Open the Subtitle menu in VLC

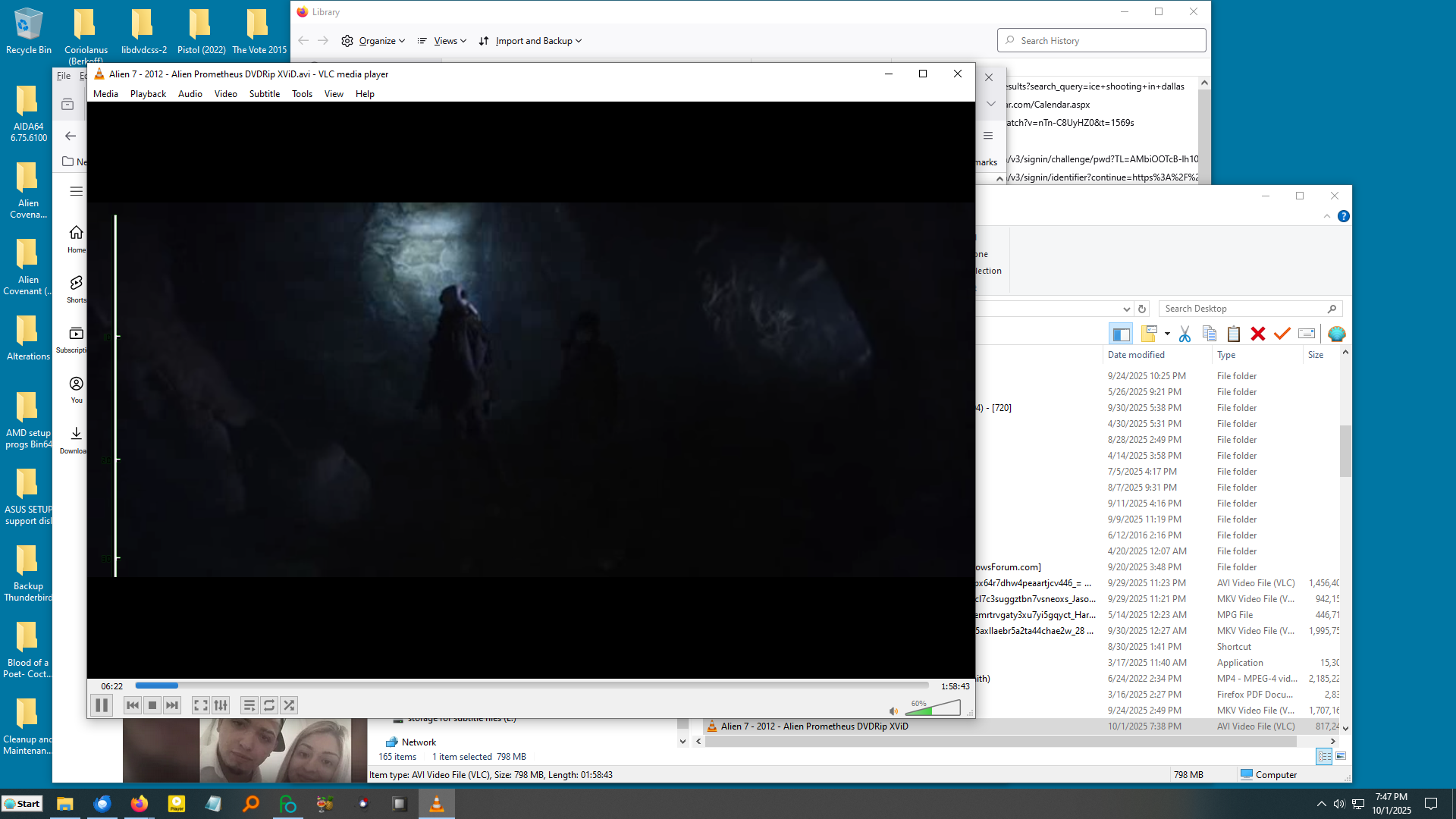pos(264,94)
